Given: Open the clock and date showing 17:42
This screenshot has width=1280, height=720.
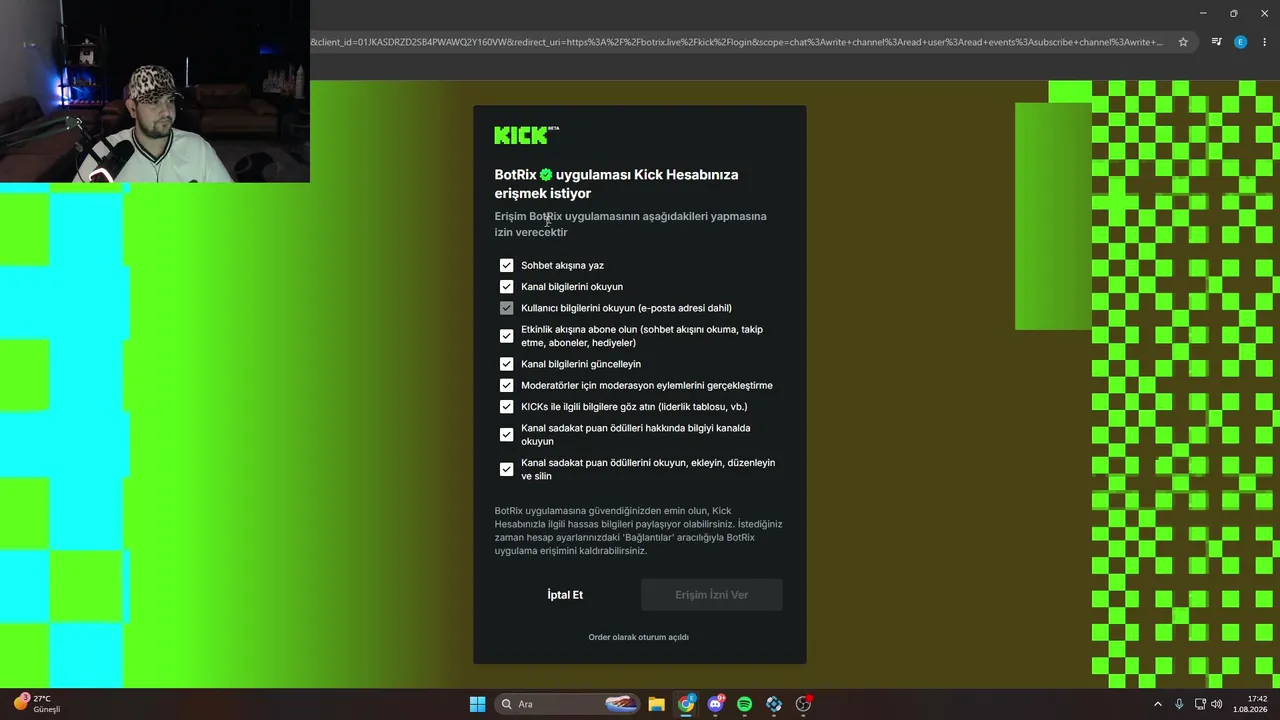Looking at the screenshot, I should coord(1250,704).
